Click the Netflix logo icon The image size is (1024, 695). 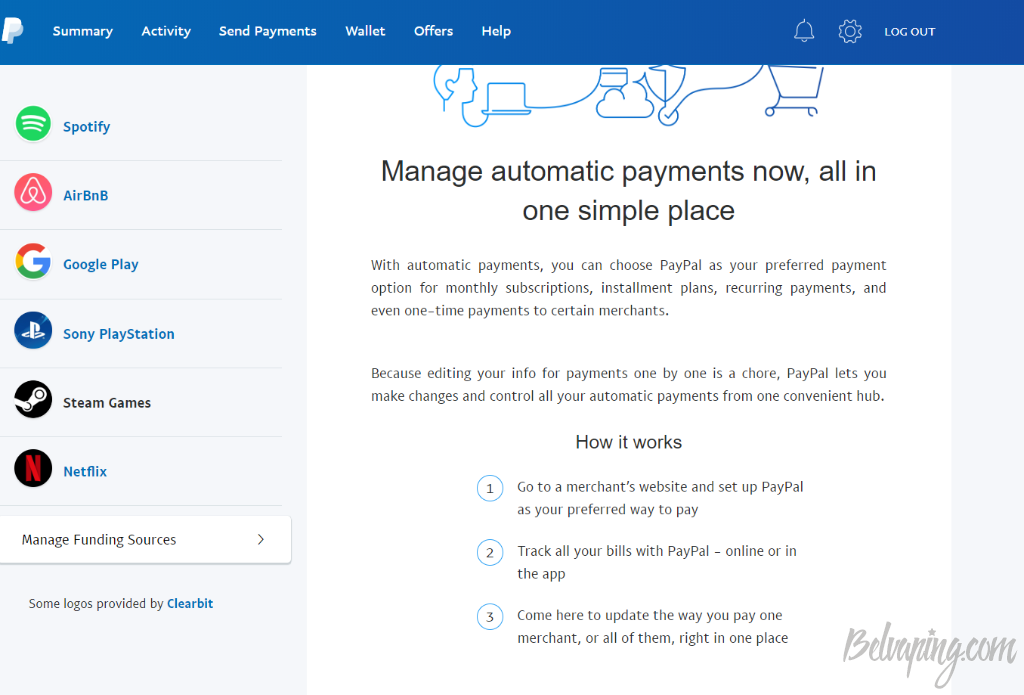coord(33,468)
